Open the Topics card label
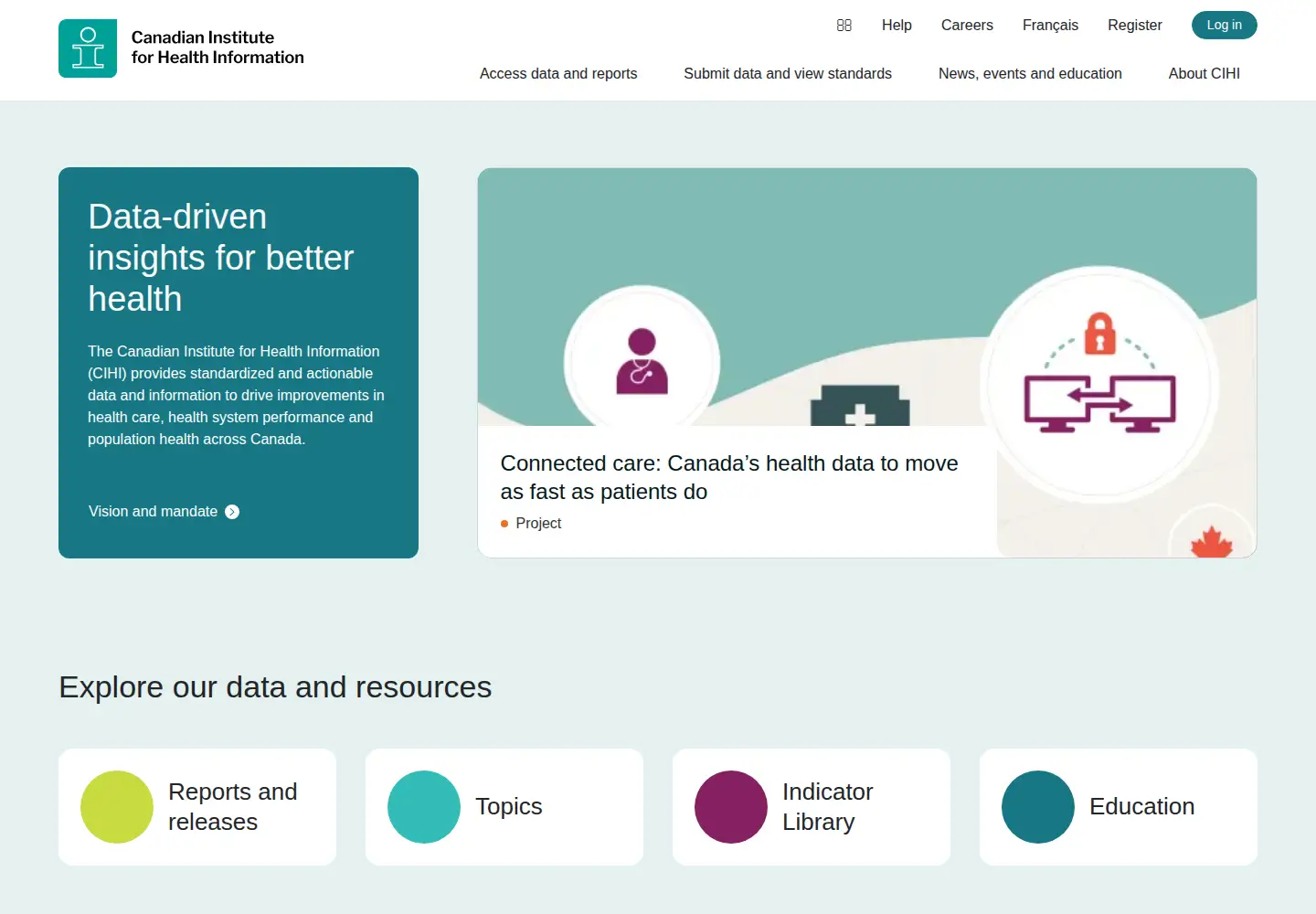Image resolution: width=1316 pixels, height=914 pixels. [509, 806]
